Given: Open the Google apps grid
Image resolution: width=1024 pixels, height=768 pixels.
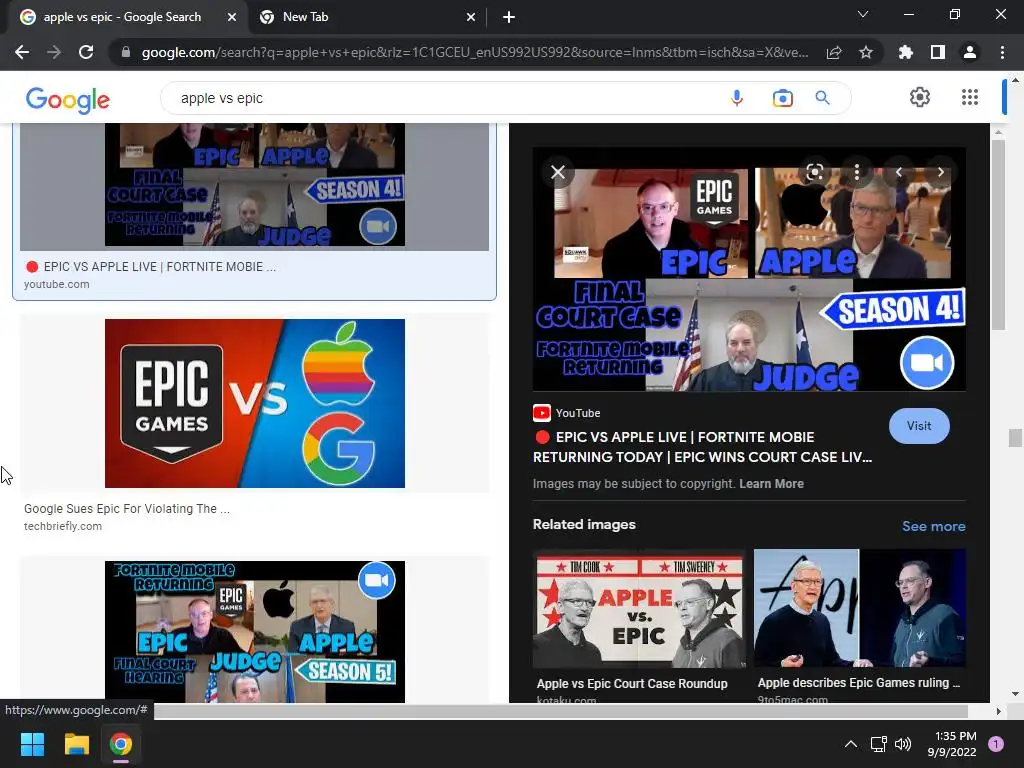Looking at the screenshot, I should tap(970, 97).
